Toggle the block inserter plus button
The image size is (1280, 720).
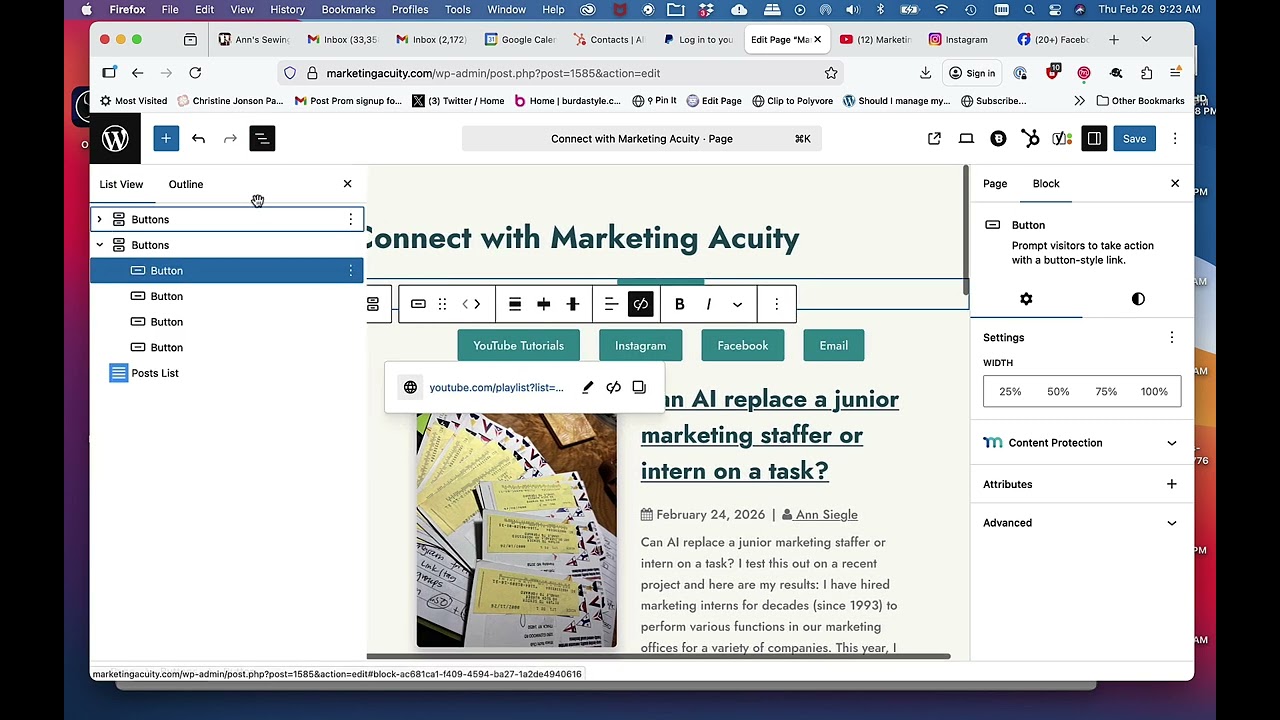tap(166, 139)
